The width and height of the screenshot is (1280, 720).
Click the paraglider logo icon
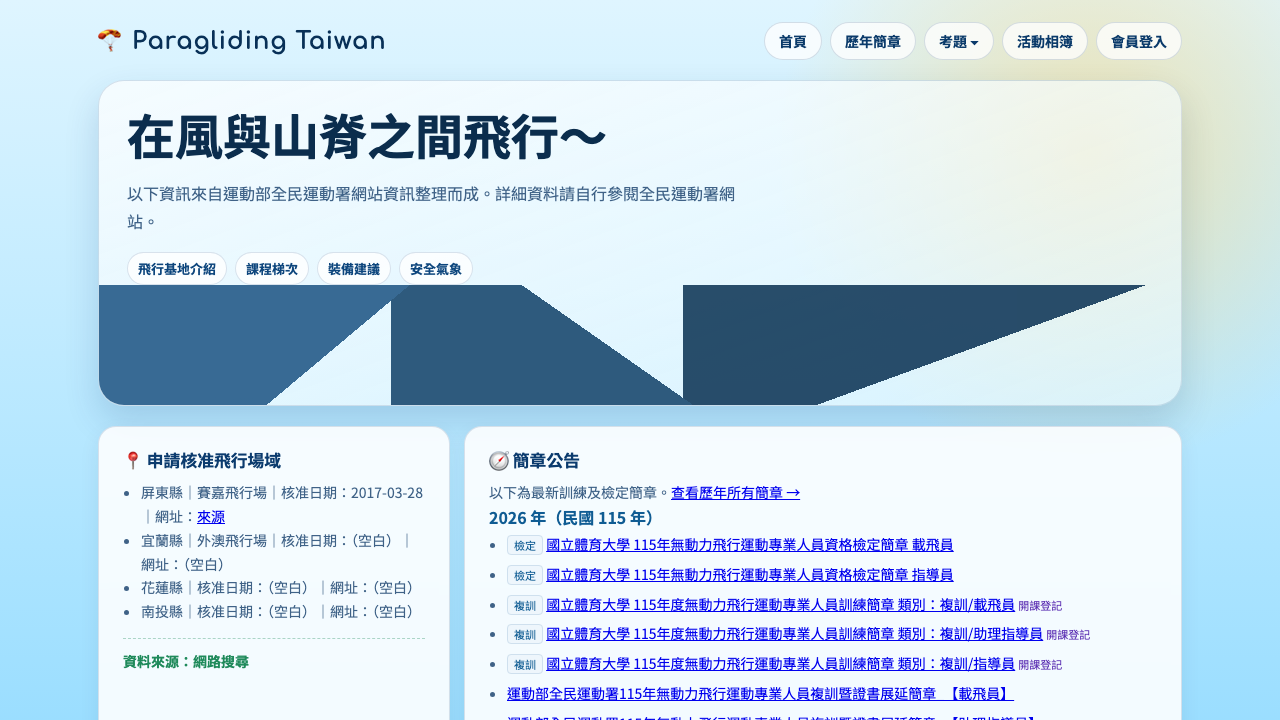click(x=110, y=41)
